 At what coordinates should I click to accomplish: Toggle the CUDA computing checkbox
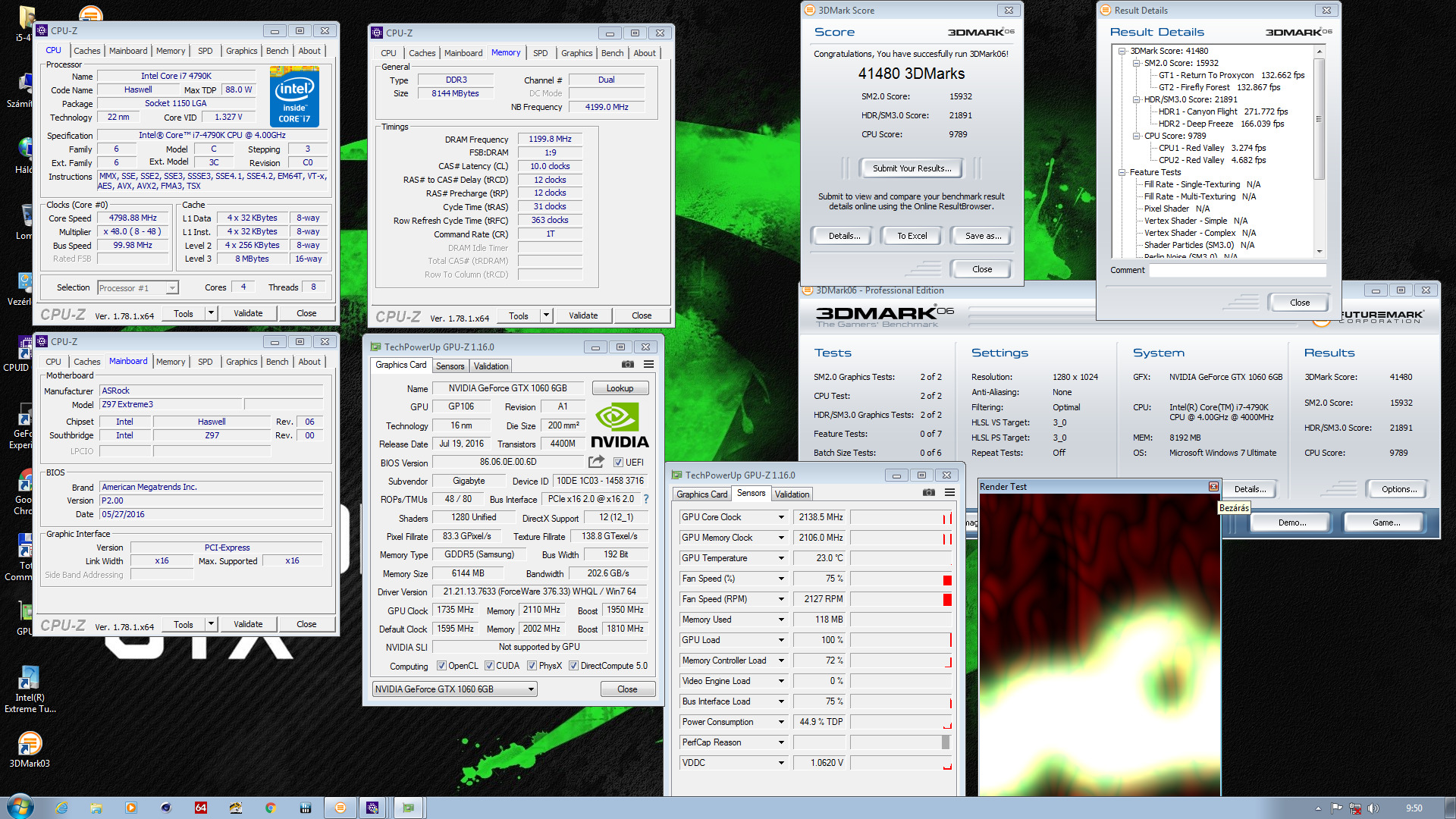(x=489, y=666)
